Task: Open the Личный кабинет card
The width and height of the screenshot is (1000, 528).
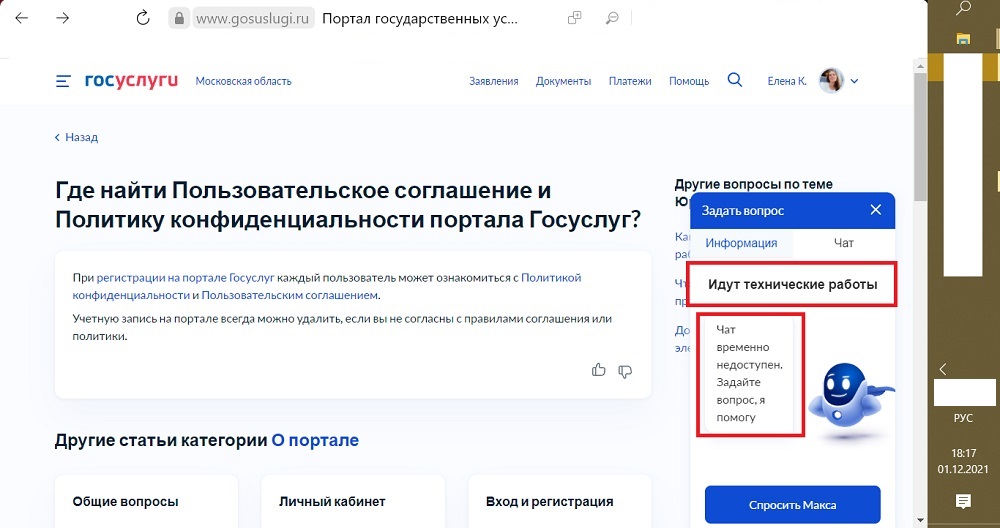Action: coord(353,501)
